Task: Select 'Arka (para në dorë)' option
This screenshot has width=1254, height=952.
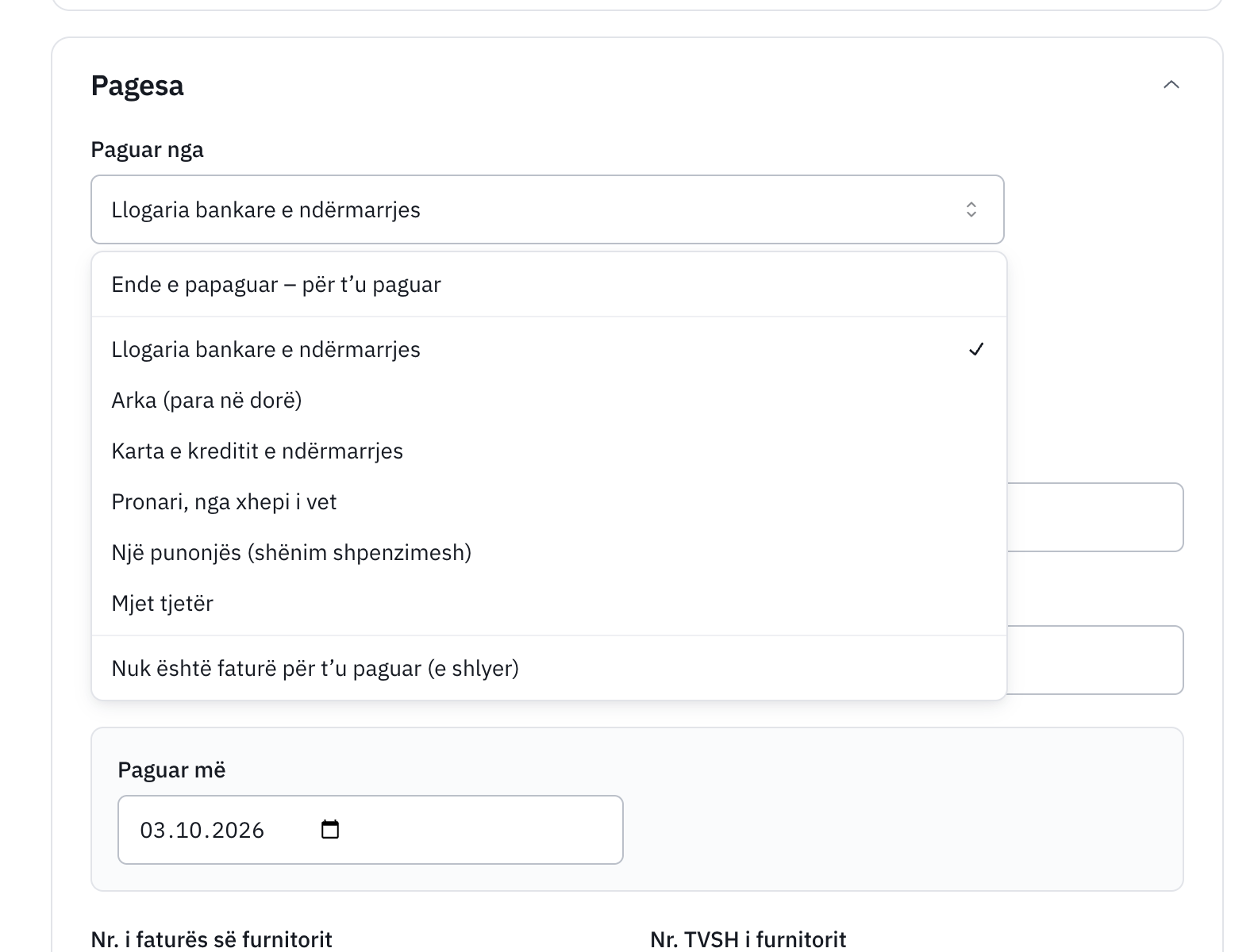Action: (x=549, y=401)
